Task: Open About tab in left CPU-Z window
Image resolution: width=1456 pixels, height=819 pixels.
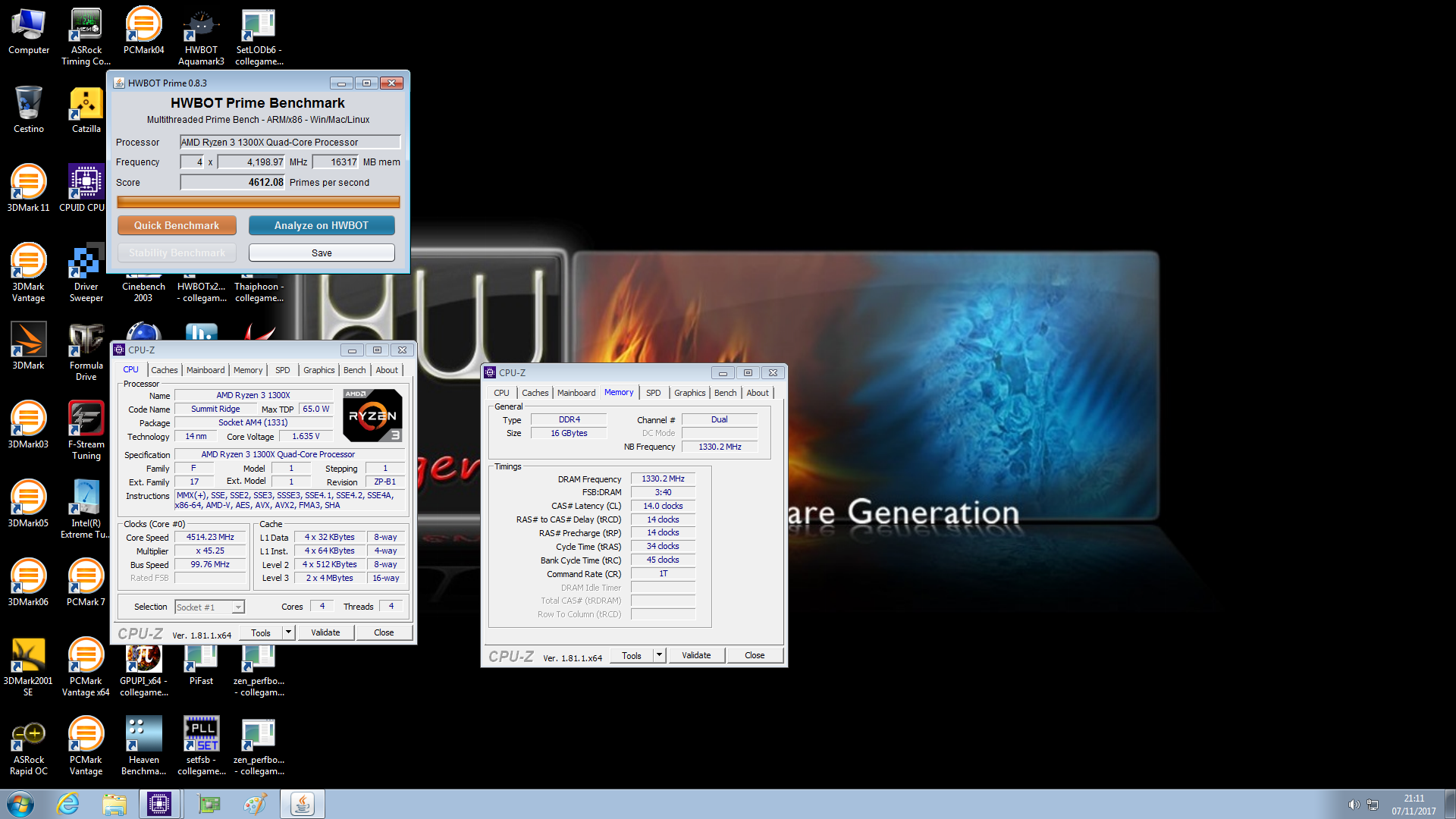Action: click(x=387, y=370)
